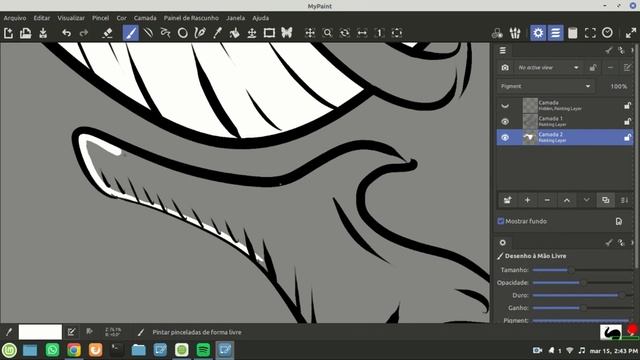Image resolution: width=640 pixels, height=360 pixels.
Task: Open Spotify from the taskbar
Action: point(203,350)
